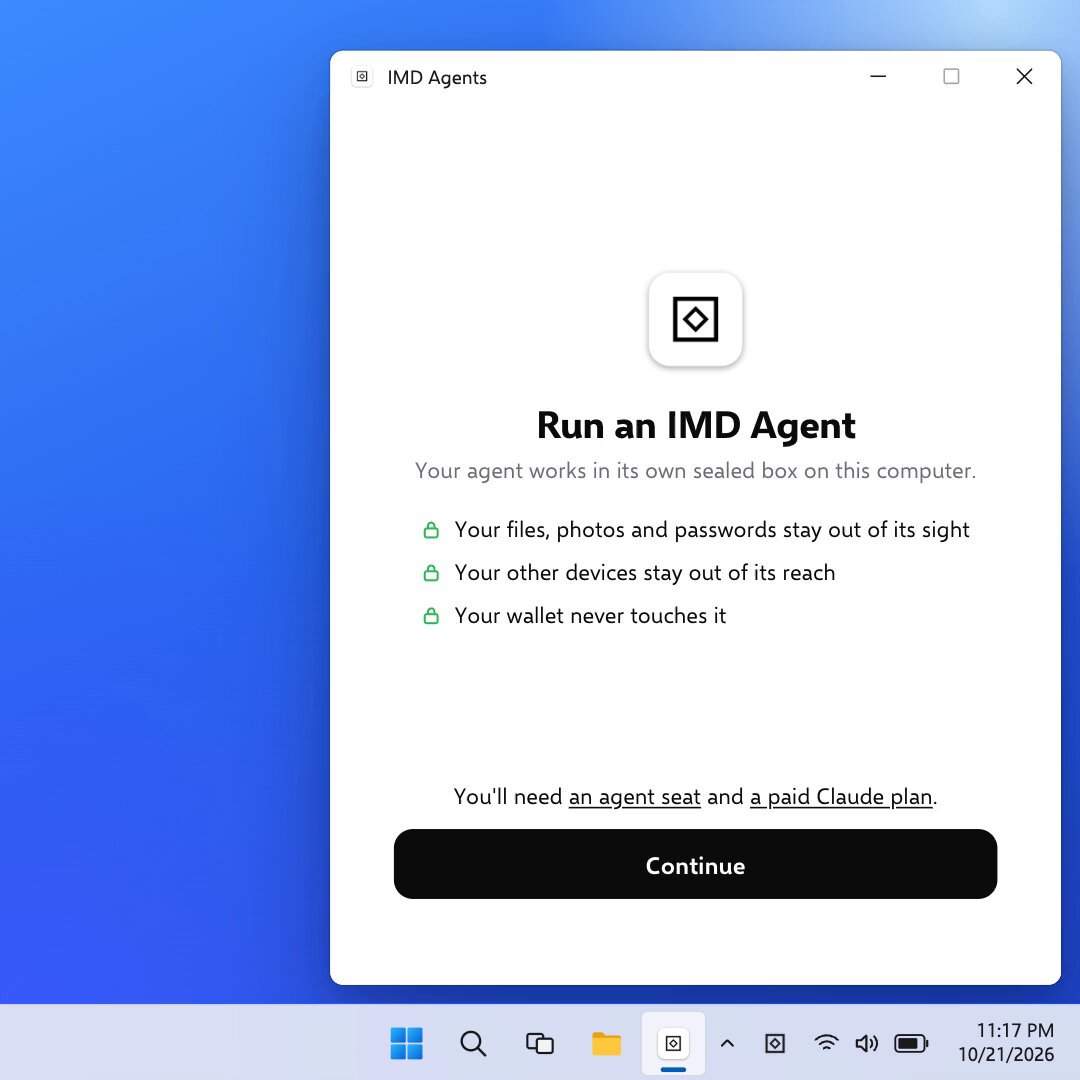Click 'Your agent works in its own sealed box' text
Viewport: 1080px width, 1080px height.
pyautogui.click(x=695, y=471)
